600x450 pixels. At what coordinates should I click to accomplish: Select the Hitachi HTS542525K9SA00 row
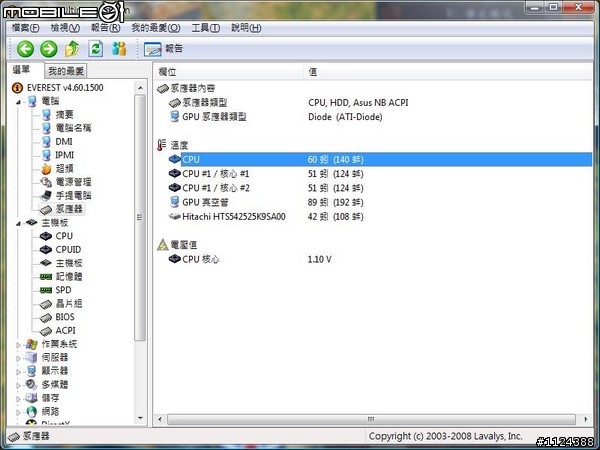click(379, 217)
